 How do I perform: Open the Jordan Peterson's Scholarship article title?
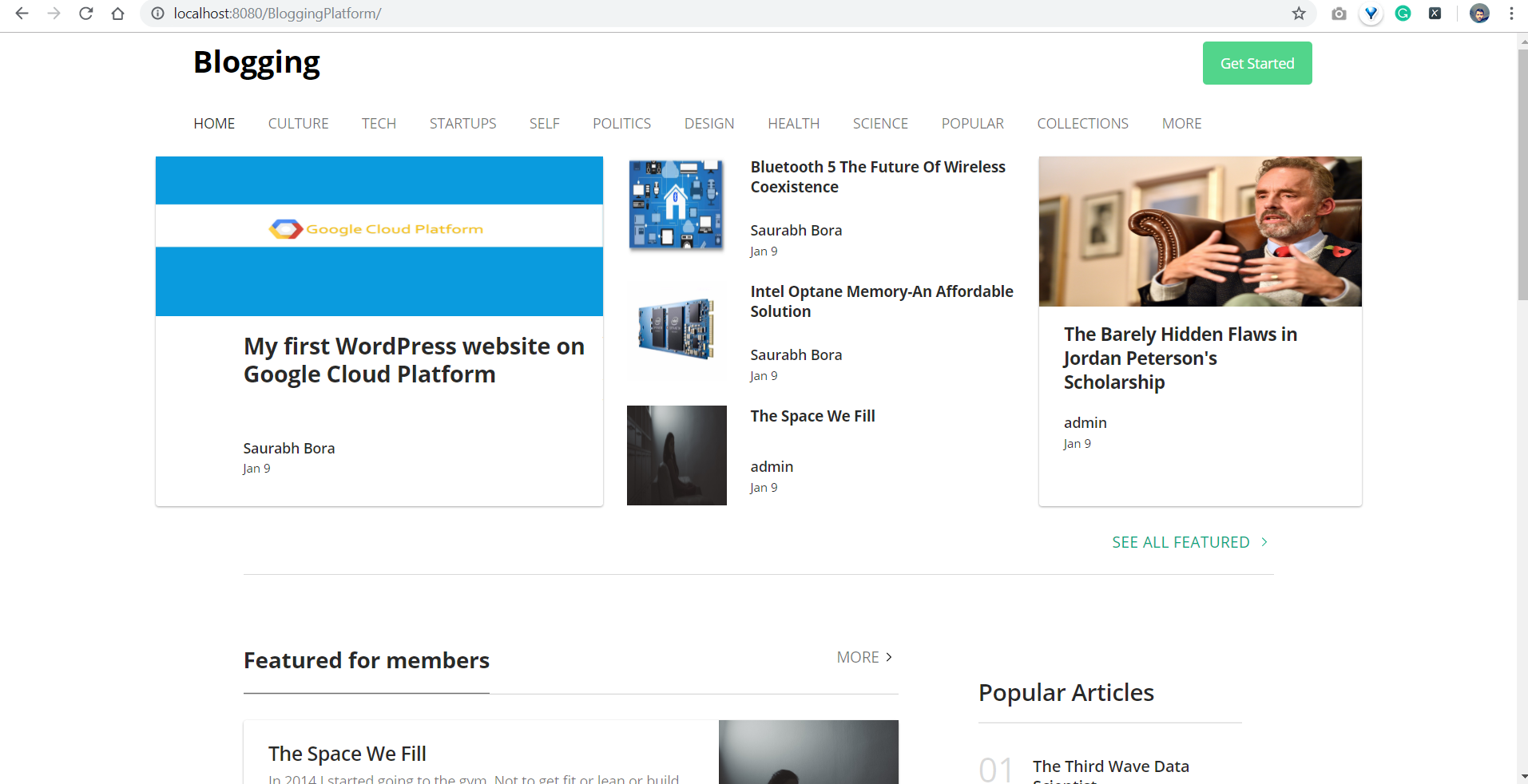[1181, 358]
